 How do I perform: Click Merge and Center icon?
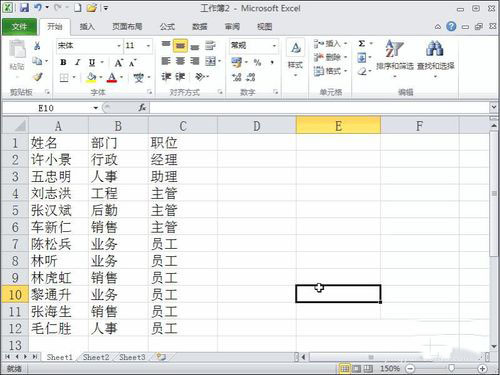click(x=210, y=61)
